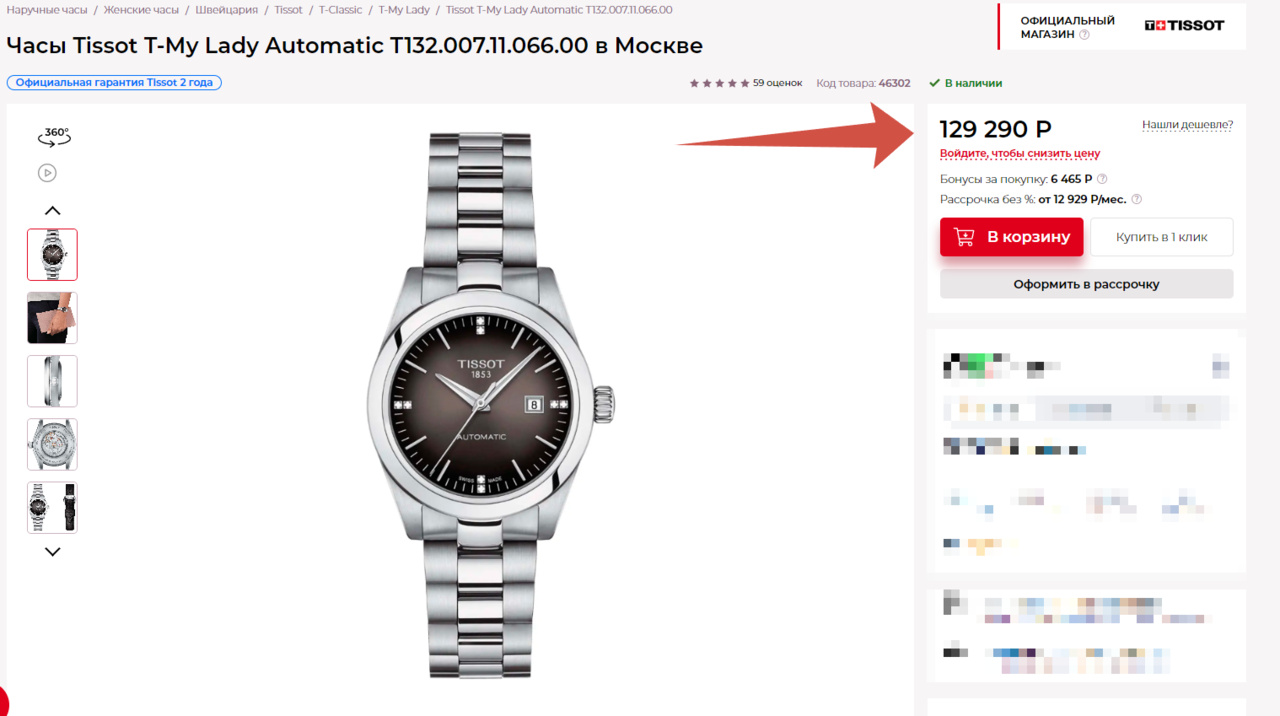Open the 360° view of the watch

[x=54, y=136]
